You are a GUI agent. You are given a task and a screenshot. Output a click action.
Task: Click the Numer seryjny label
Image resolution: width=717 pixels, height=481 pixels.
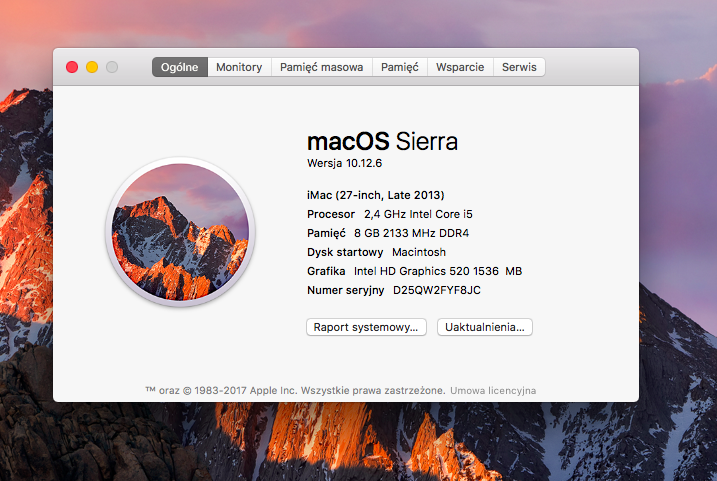point(345,290)
